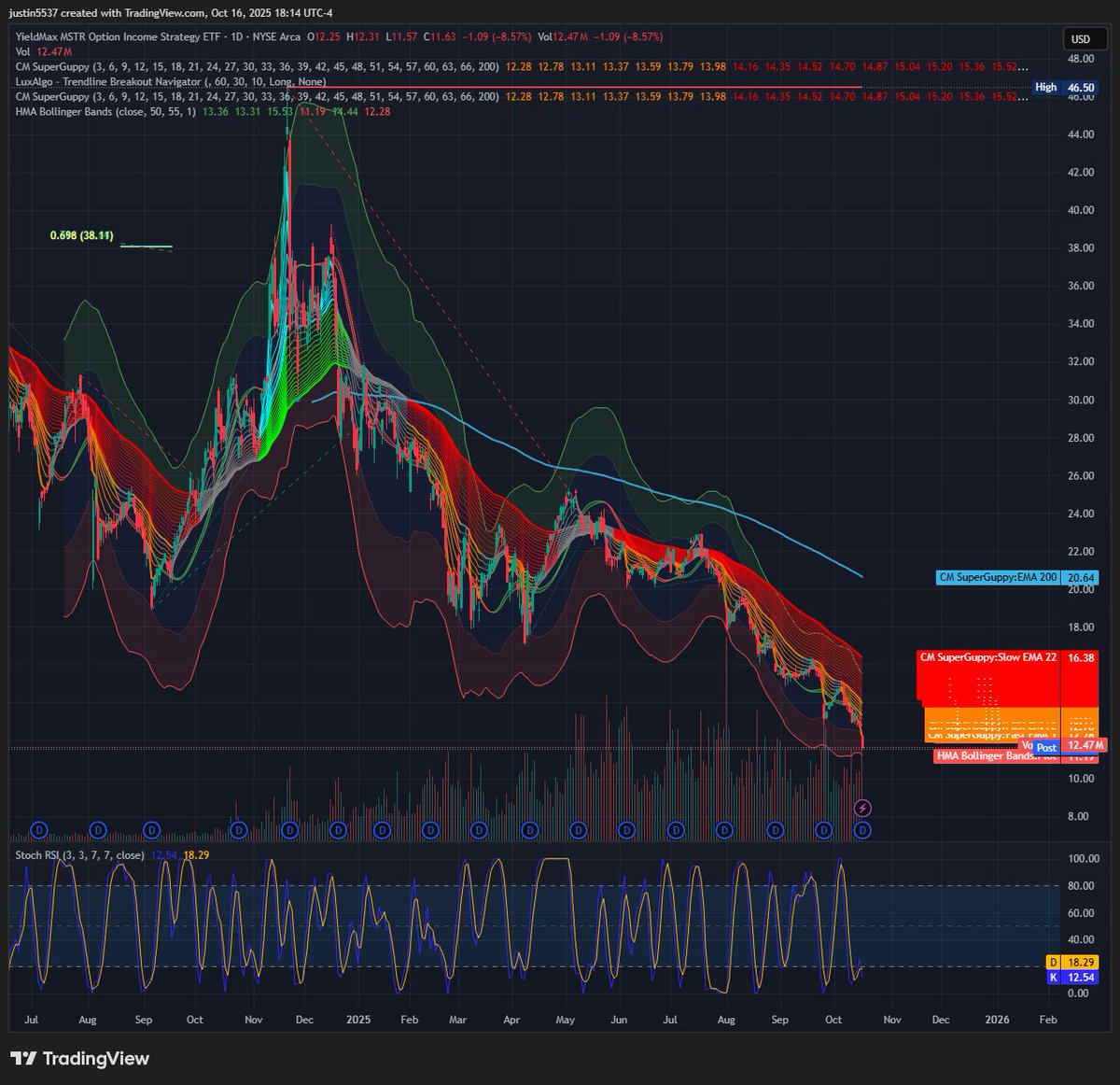
Task: Click the D dividend marker above the Apr label
Action: coord(530,829)
